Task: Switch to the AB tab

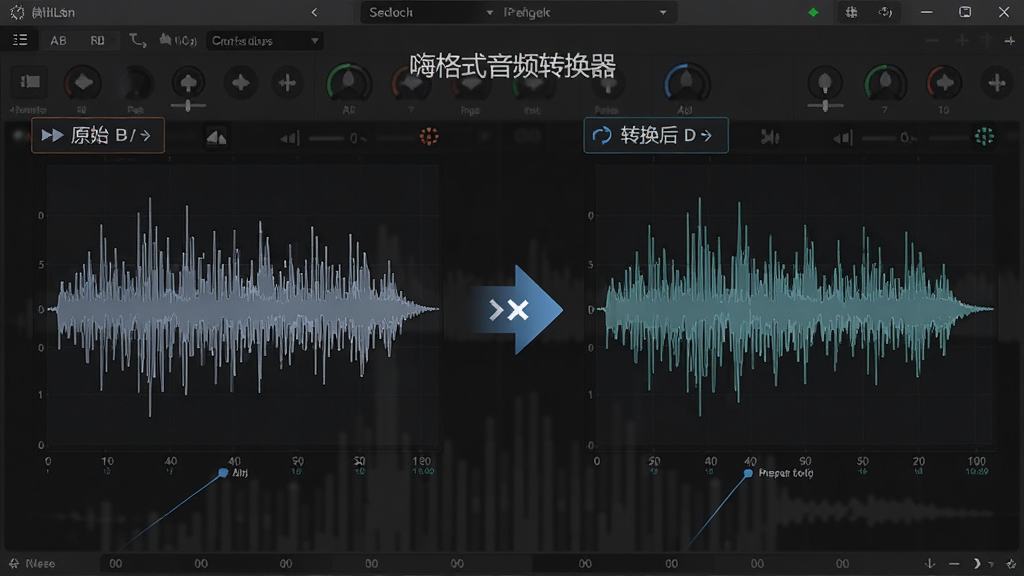Action: click(58, 40)
